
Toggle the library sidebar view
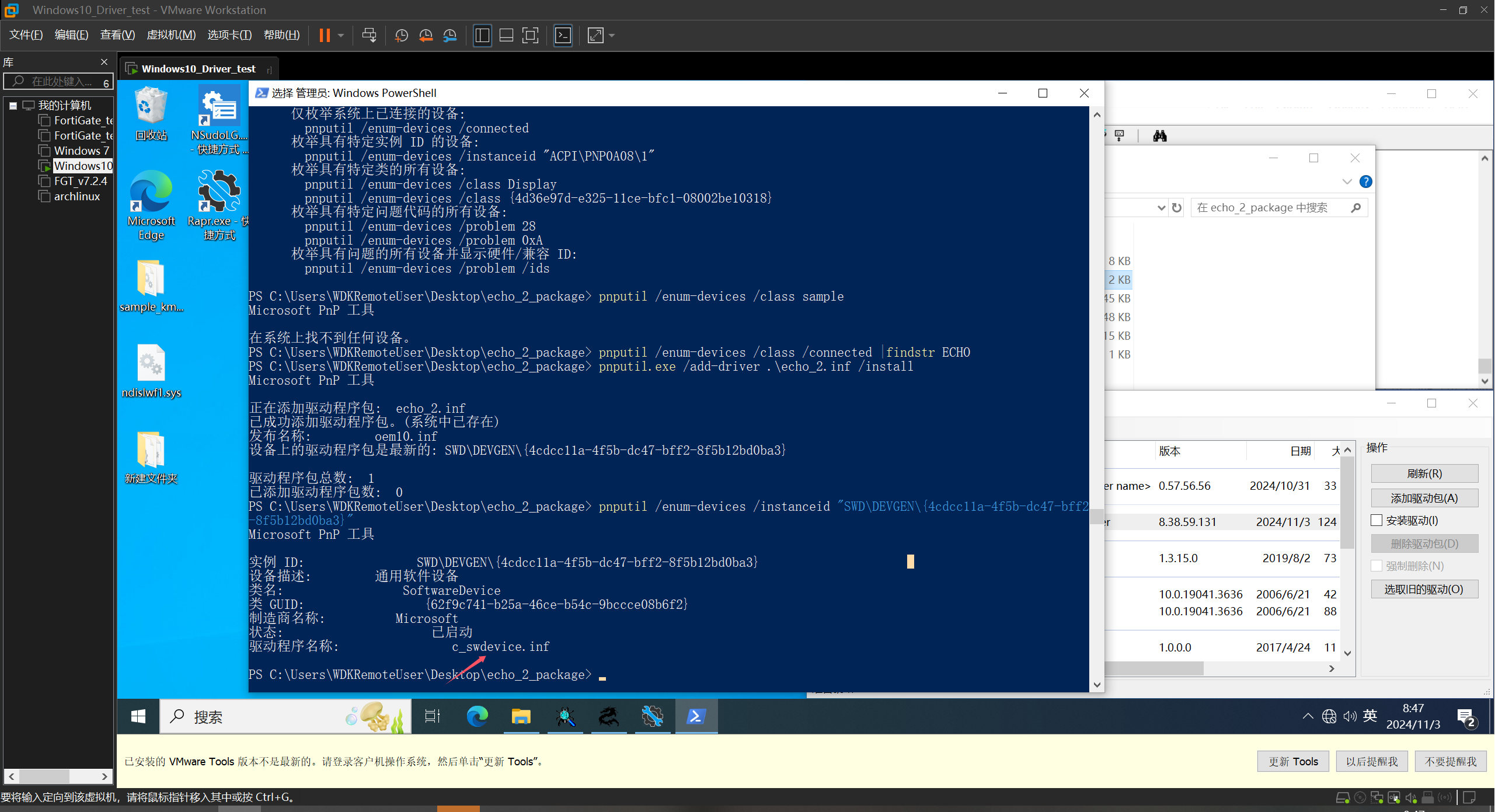point(482,35)
